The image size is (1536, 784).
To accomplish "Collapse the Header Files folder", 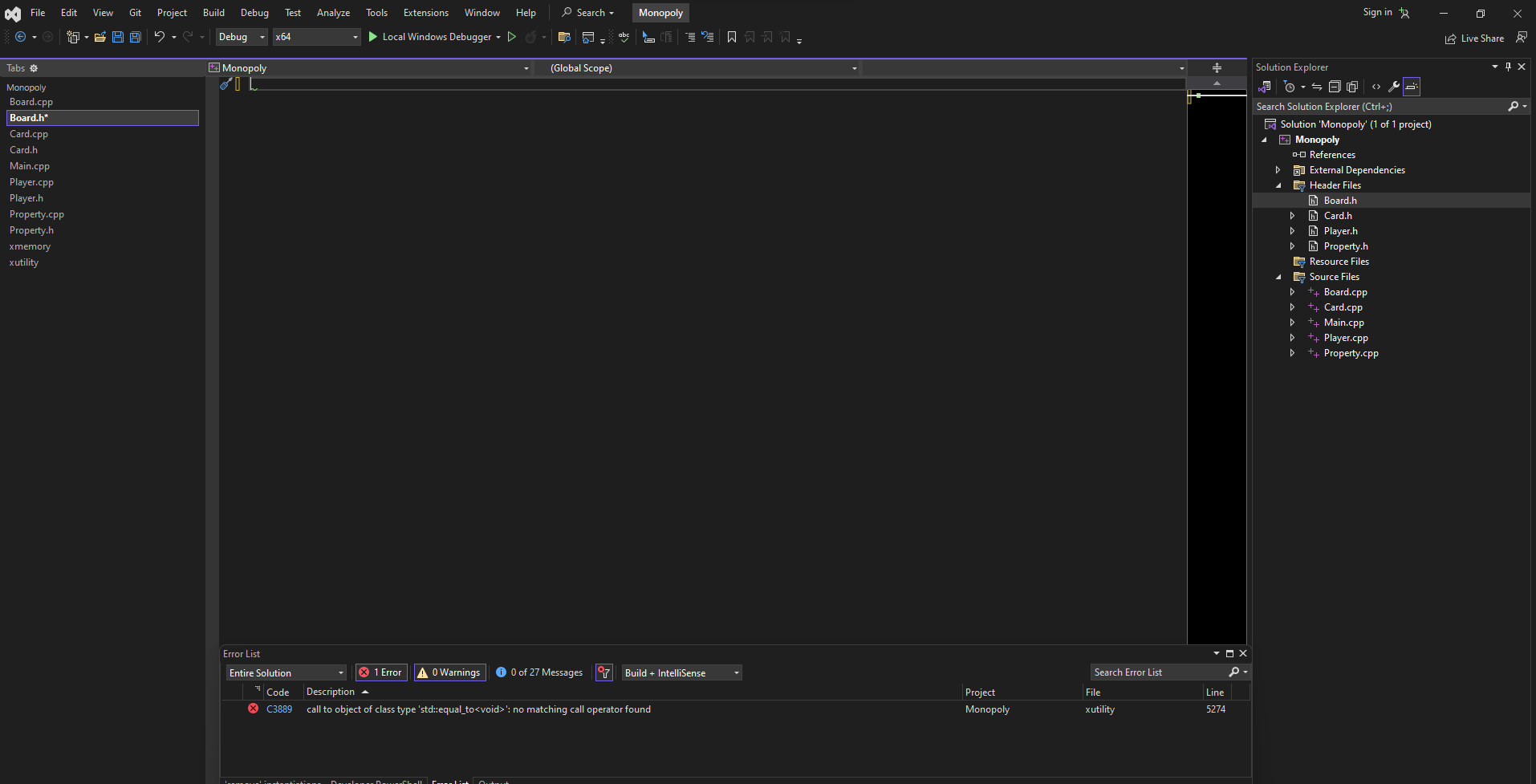I will (x=1278, y=185).
